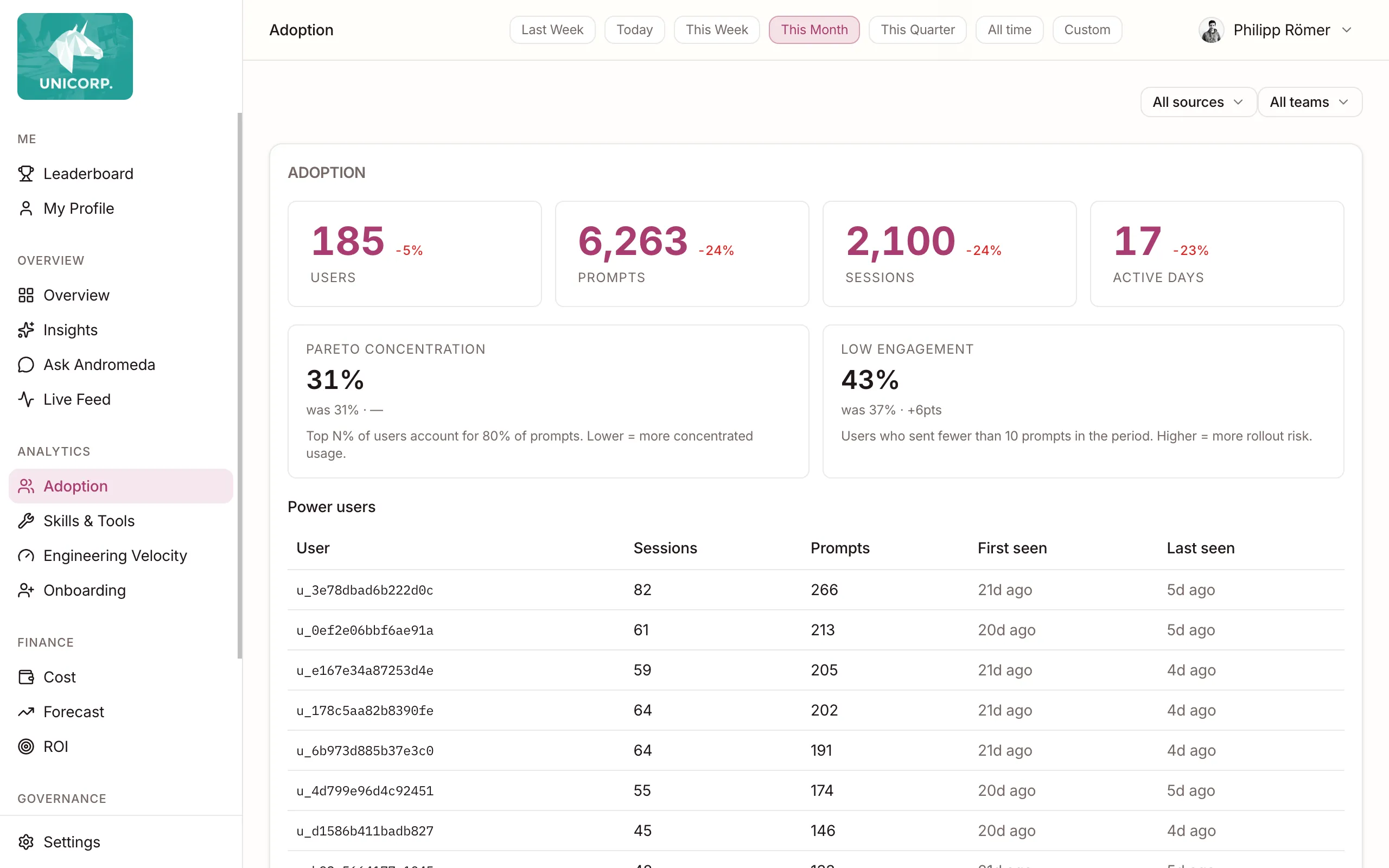Screen dimensions: 1389x868
Task: Click the Insights sparkle icon
Action: [26, 330]
